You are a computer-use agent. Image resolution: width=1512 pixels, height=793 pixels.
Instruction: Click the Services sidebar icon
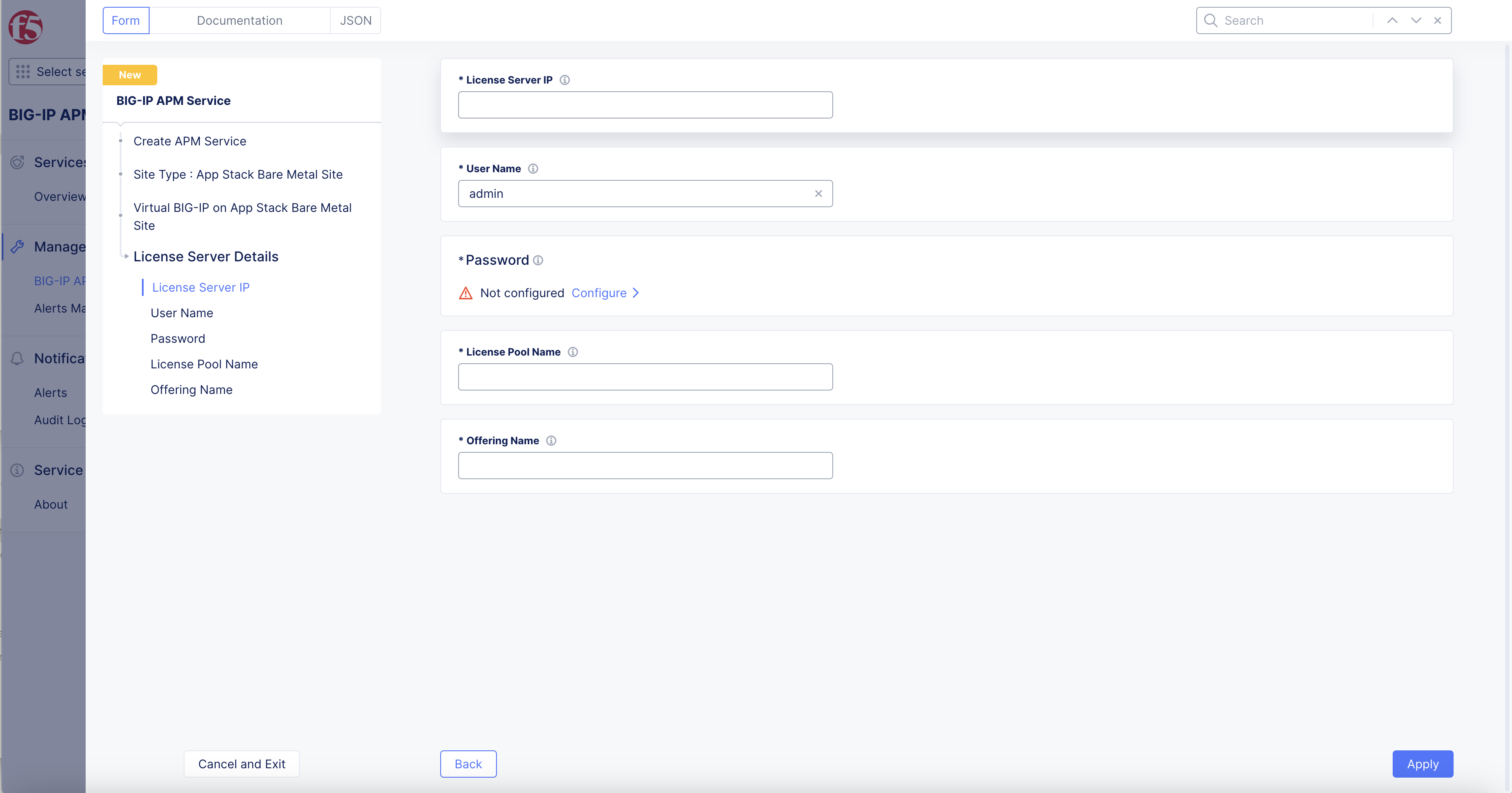tap(17, 162)
